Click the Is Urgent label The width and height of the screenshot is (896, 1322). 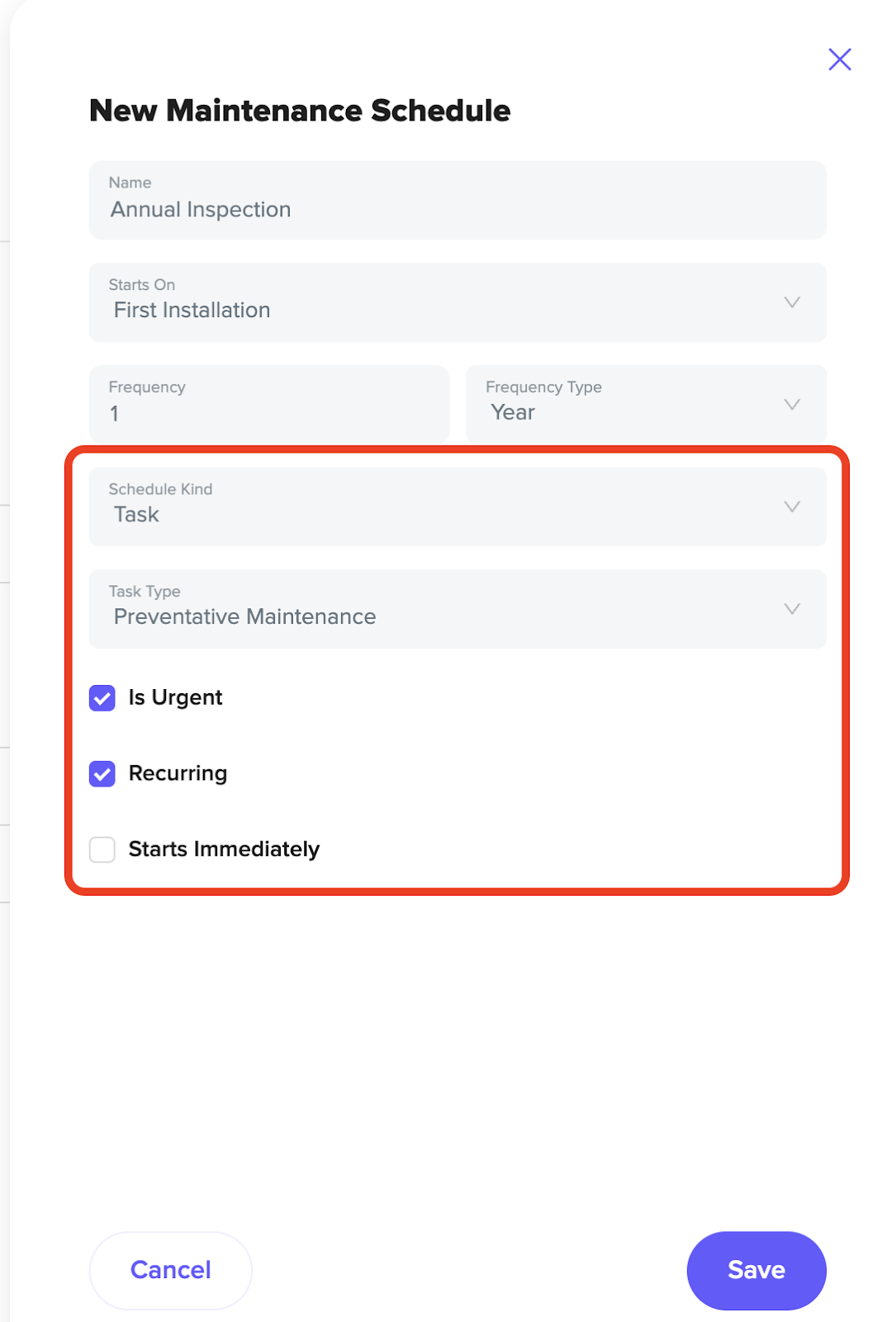[175, 698]
